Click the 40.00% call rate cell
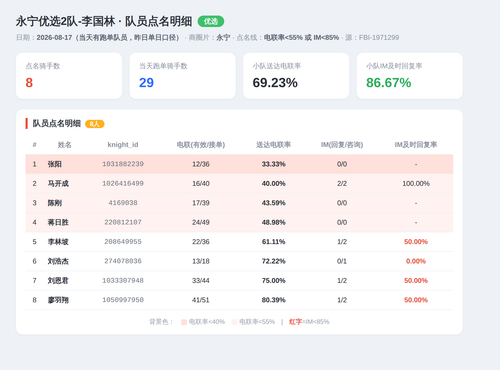 click(x=273, y=183)
